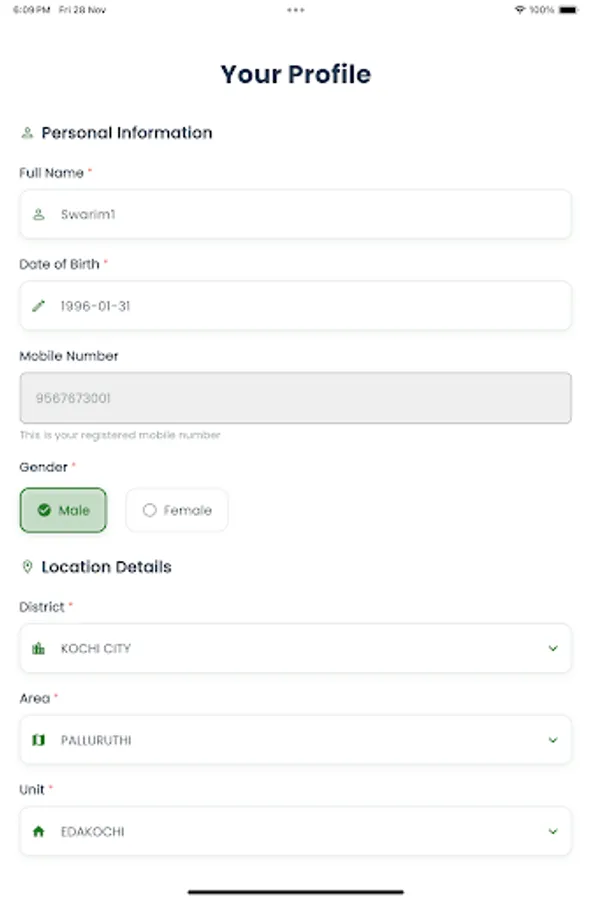The height and width of the screenshot is (900, 591).
Task: Click the home icon in the Unit field
Action: pyautogui.click(x=38, y=831)
